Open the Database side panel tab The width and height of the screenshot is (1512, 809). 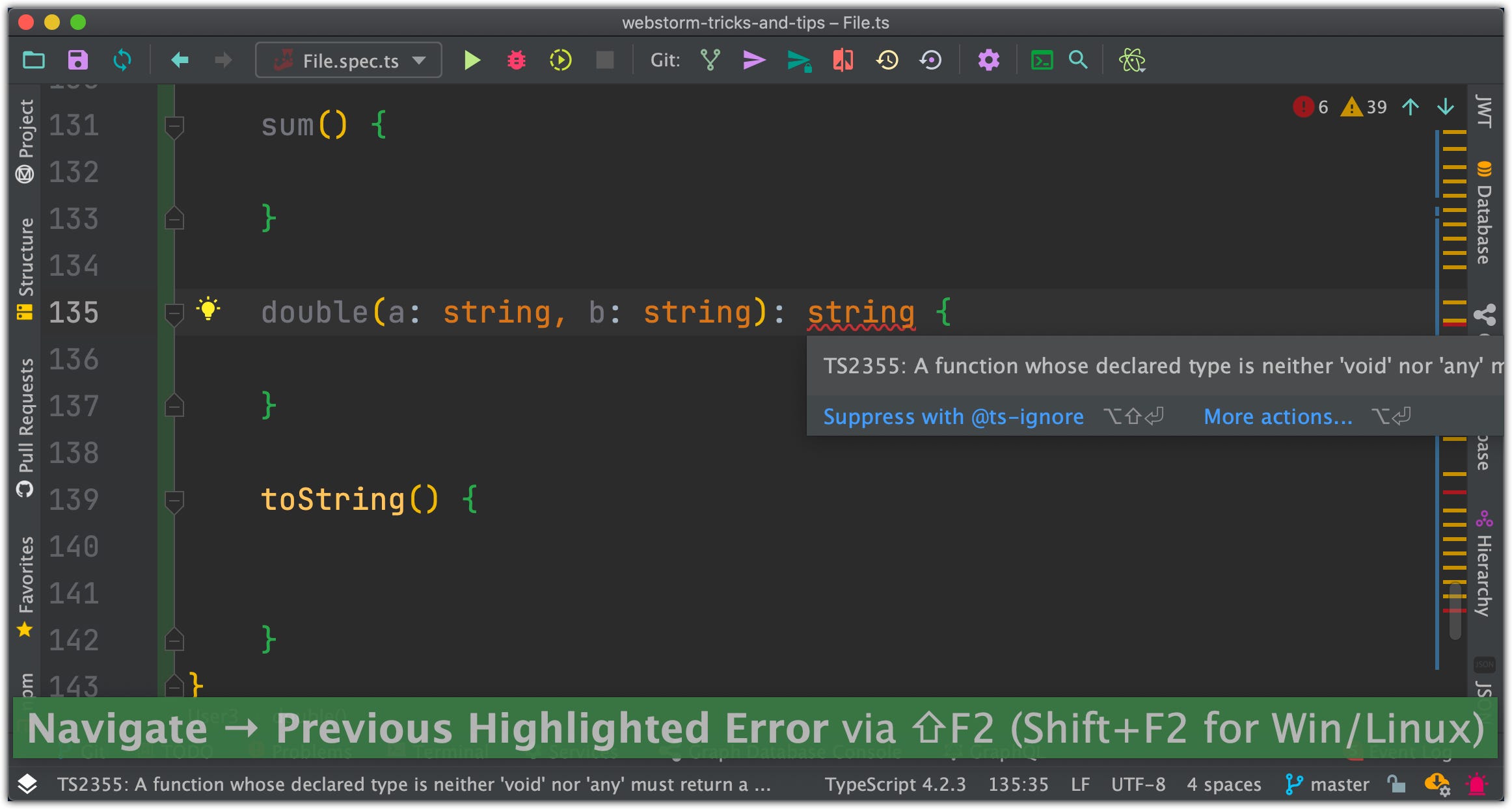click(1484, 215)
